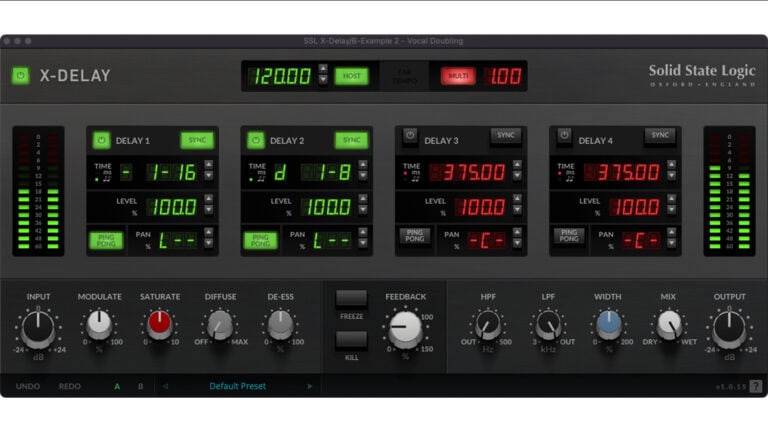Image resolution: width=768 pixels, height=432 pixels.
Task: Enable Ping Pong on Delay 3
Action: (x=414, y=236)
